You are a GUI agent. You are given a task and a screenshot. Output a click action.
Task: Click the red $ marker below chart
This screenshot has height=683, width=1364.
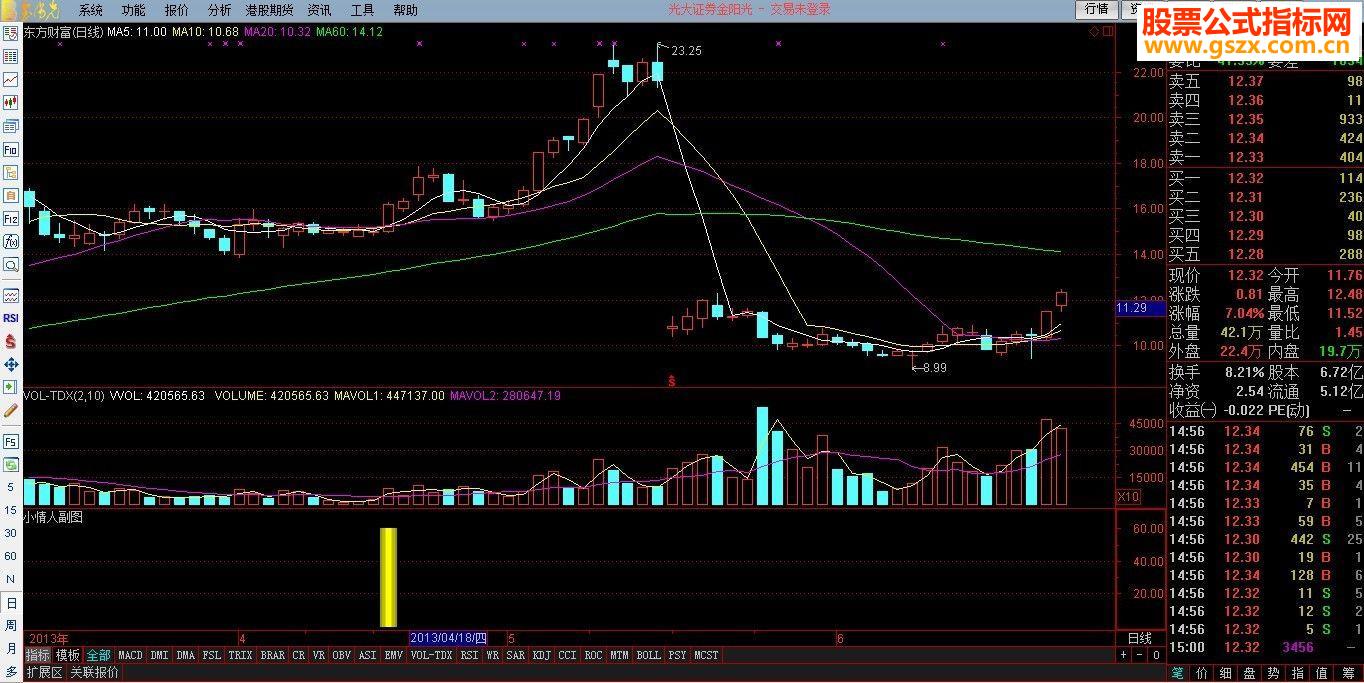coord(672,381)
